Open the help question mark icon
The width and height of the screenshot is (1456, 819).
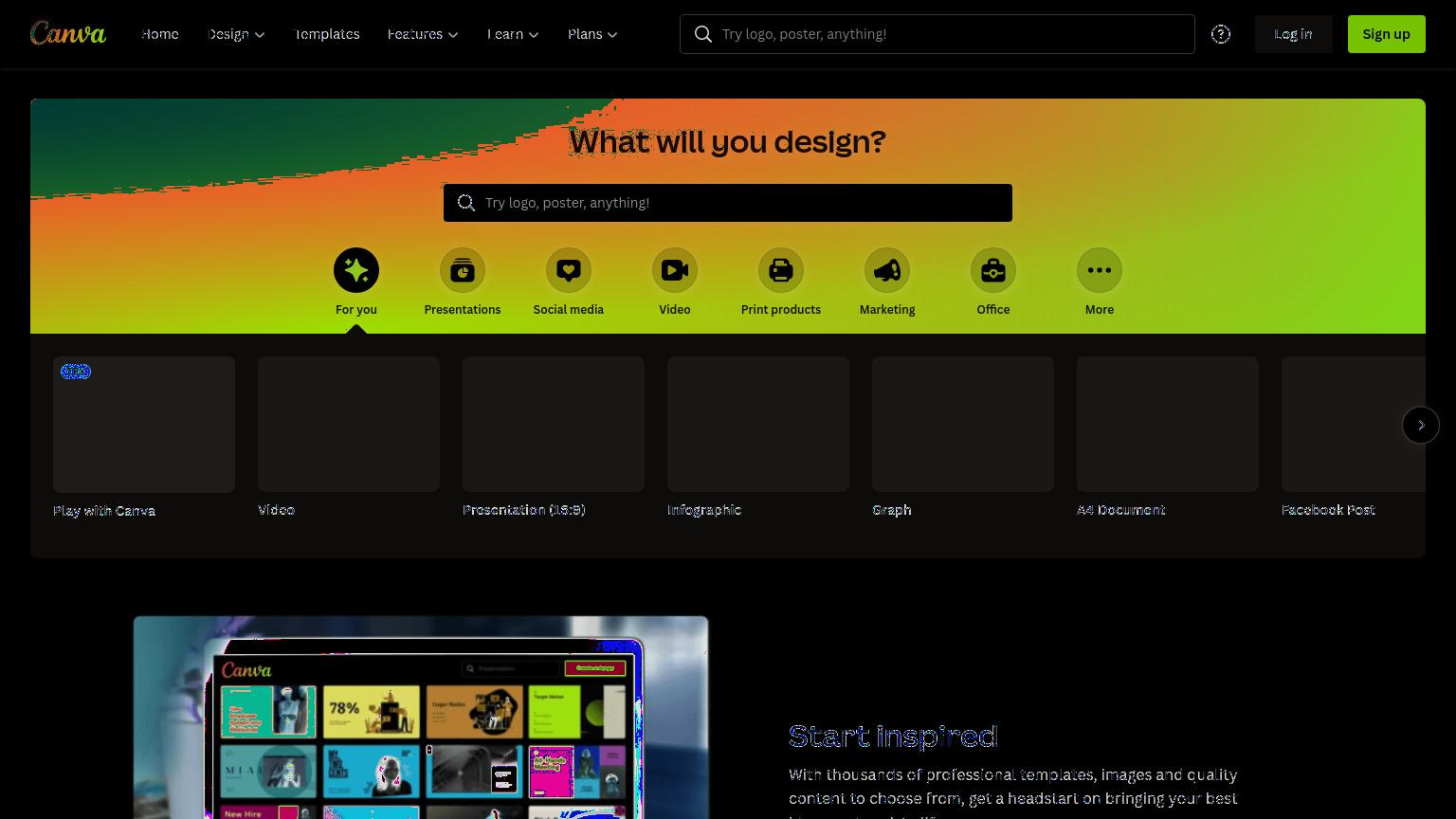point(1221,34)
